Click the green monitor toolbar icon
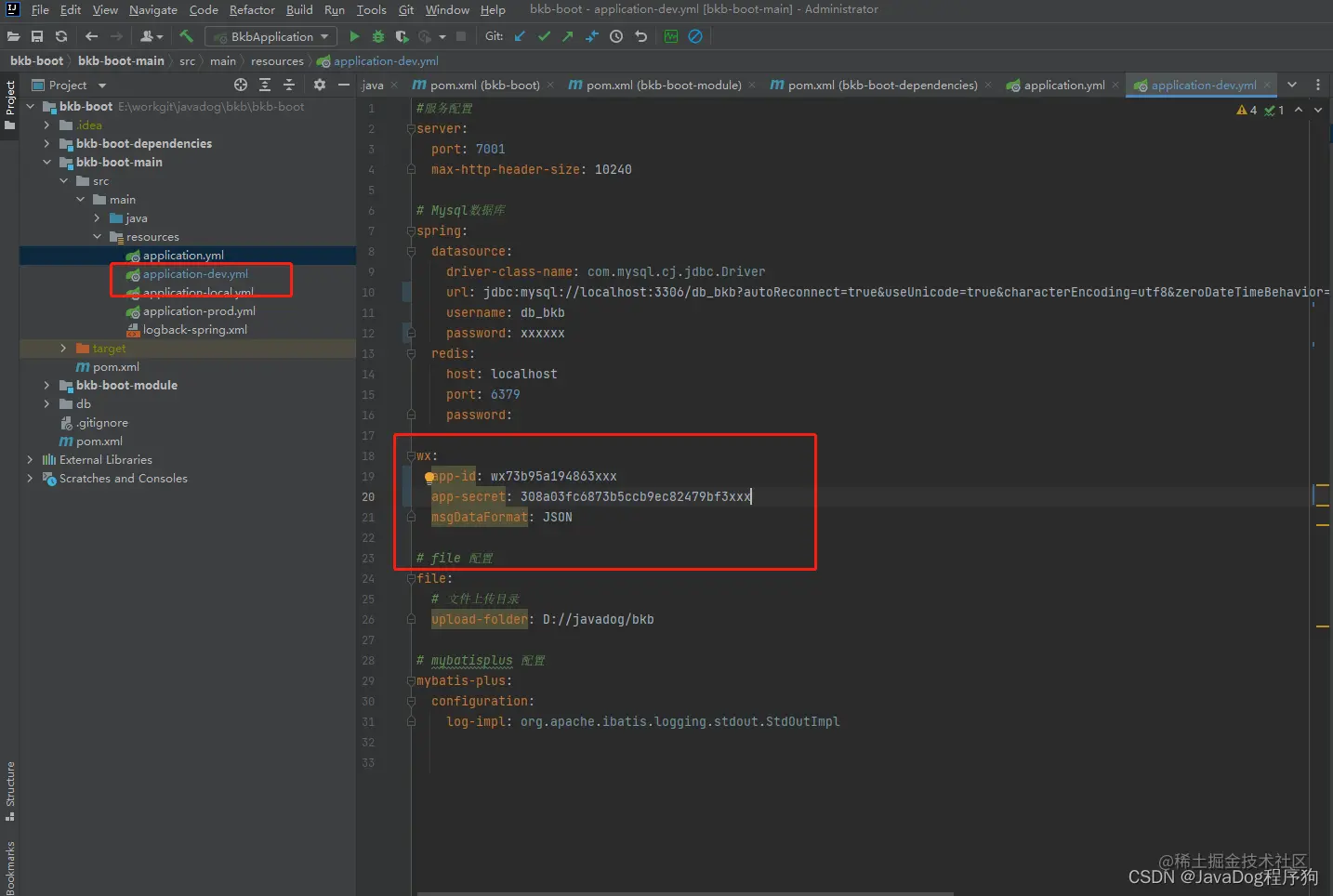This screenshot has width=1333, height=896. (x=671, y=36)
